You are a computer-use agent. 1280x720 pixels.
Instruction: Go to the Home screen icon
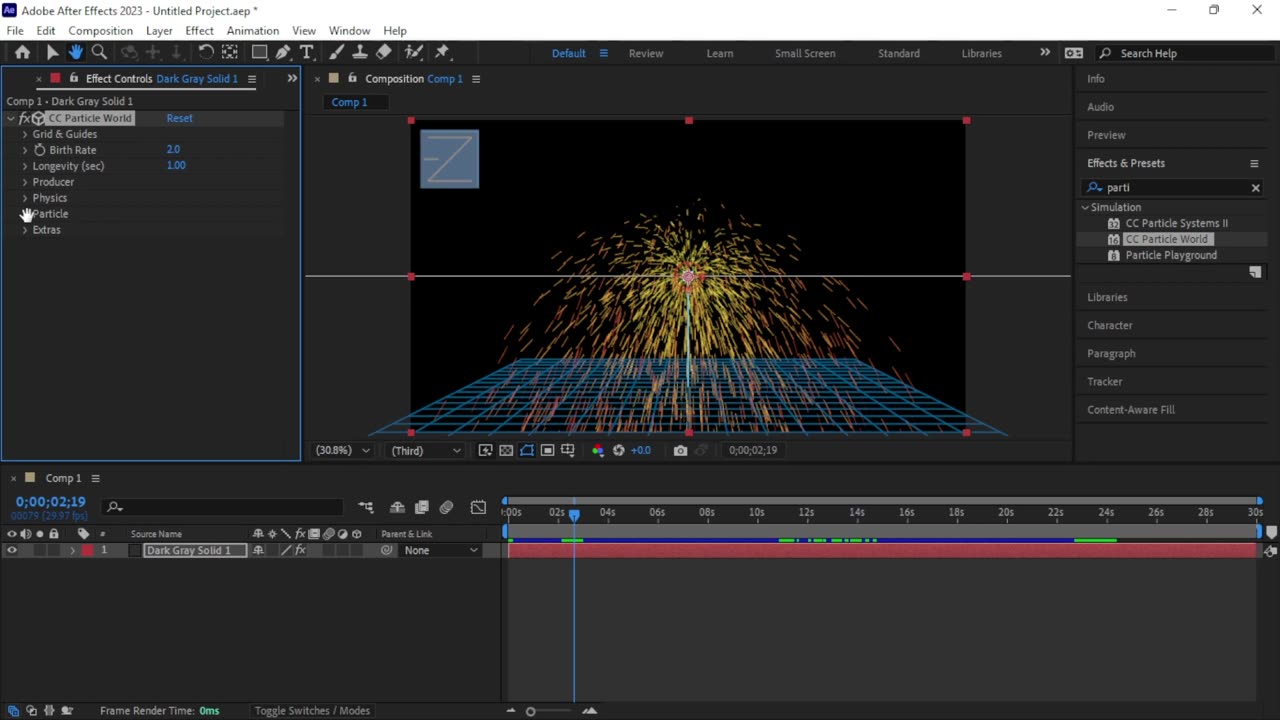(x=22, y=53)
